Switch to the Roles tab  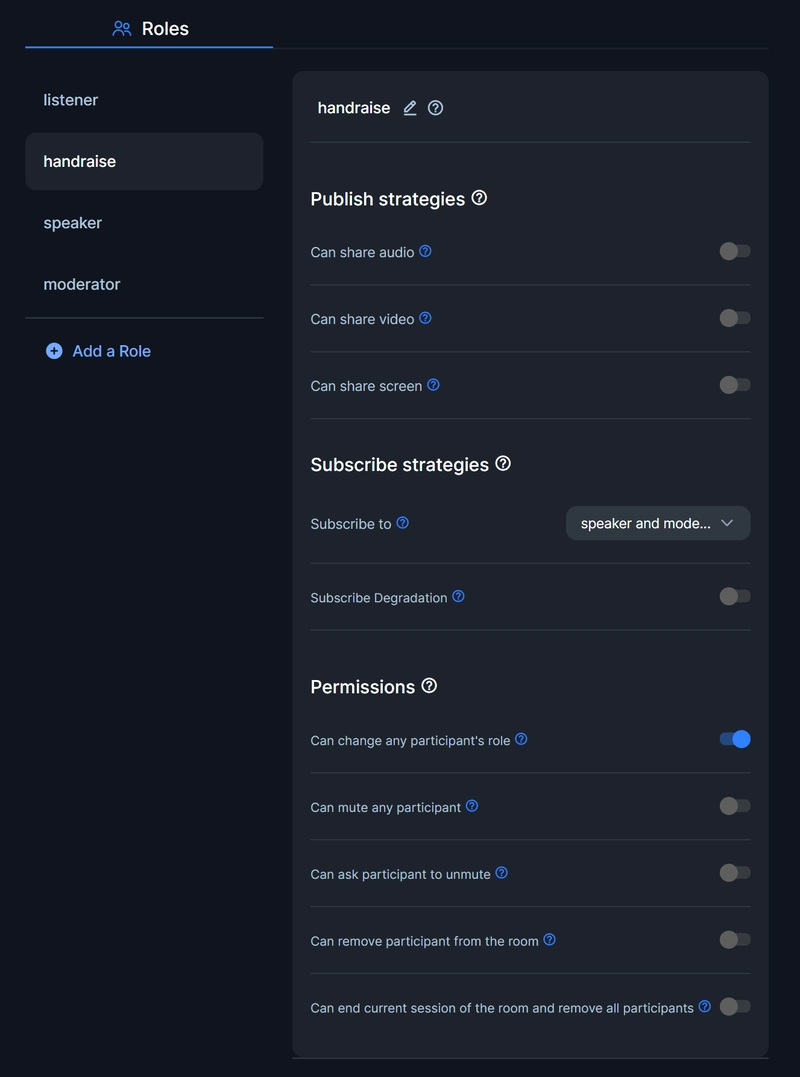[150, 29]
